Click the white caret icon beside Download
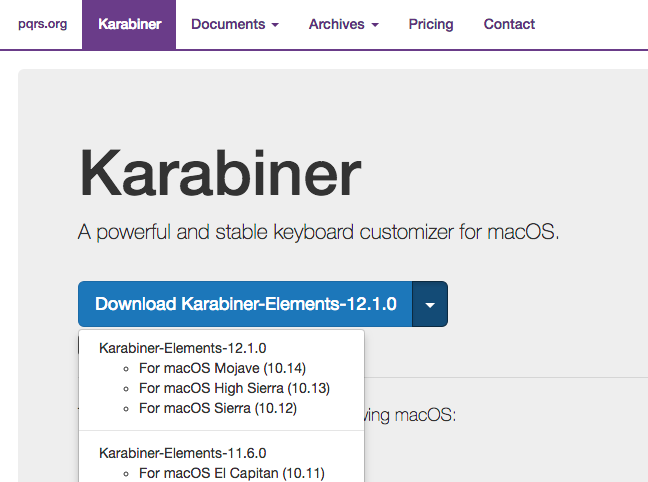This screenshot has width=648, height=482. pos(430,305)
